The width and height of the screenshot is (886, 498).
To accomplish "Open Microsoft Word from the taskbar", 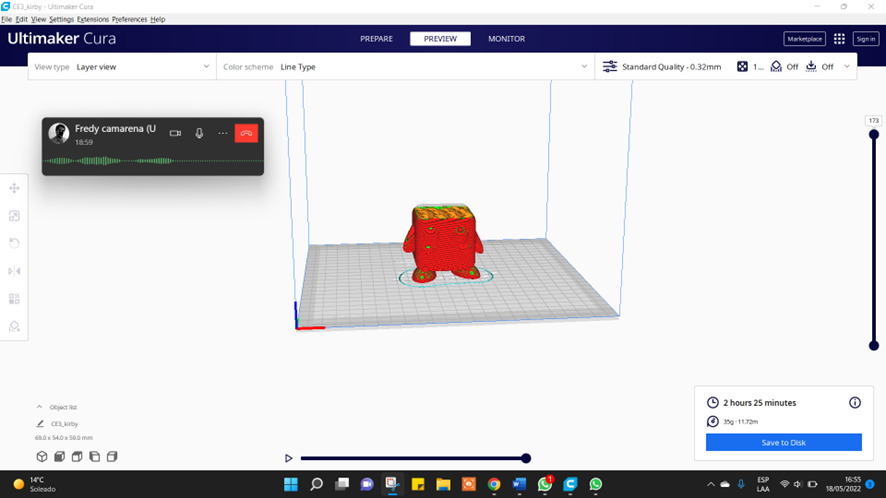I will (519, 484).
